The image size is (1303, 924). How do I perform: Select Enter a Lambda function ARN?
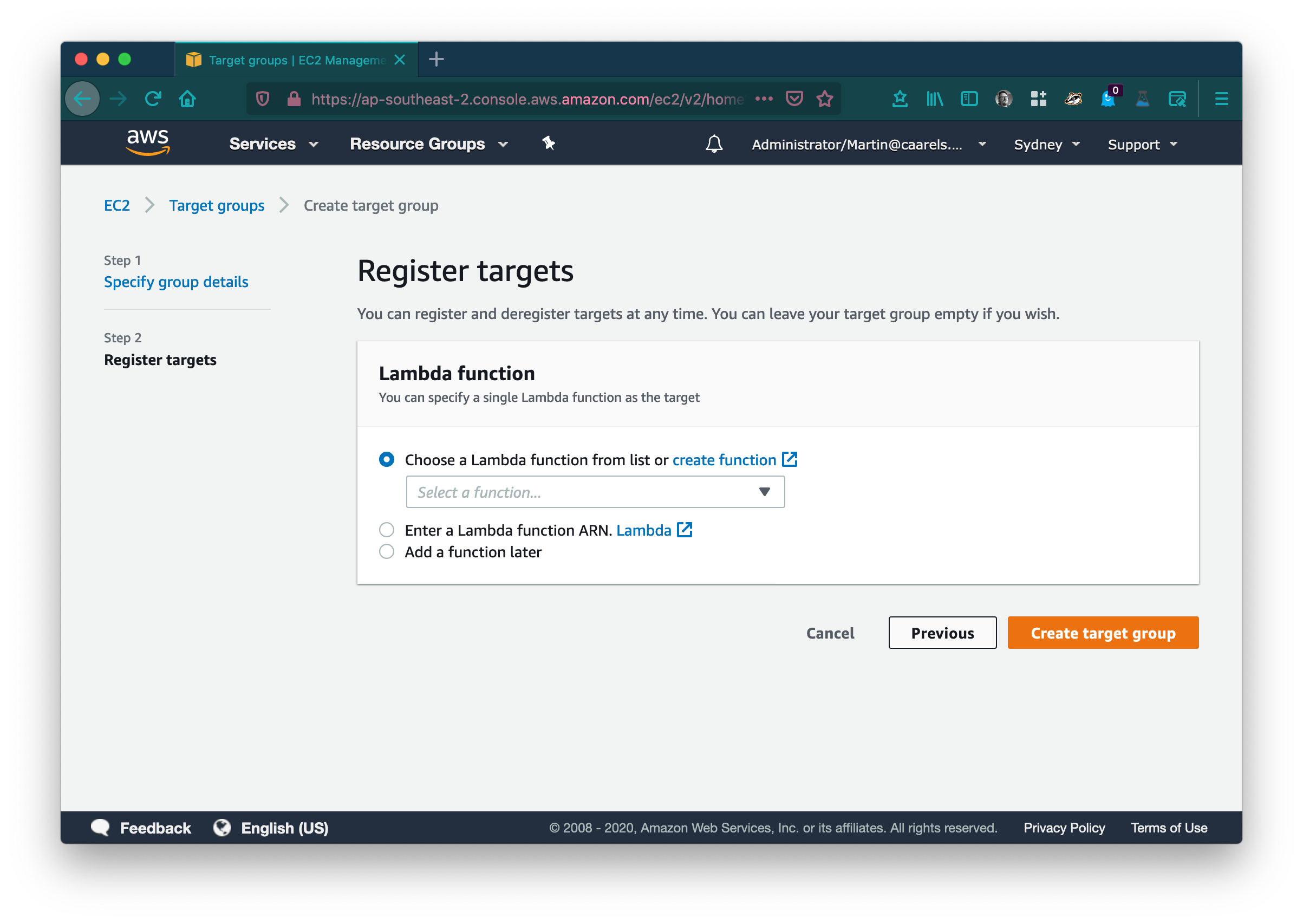tap(387, 530)
